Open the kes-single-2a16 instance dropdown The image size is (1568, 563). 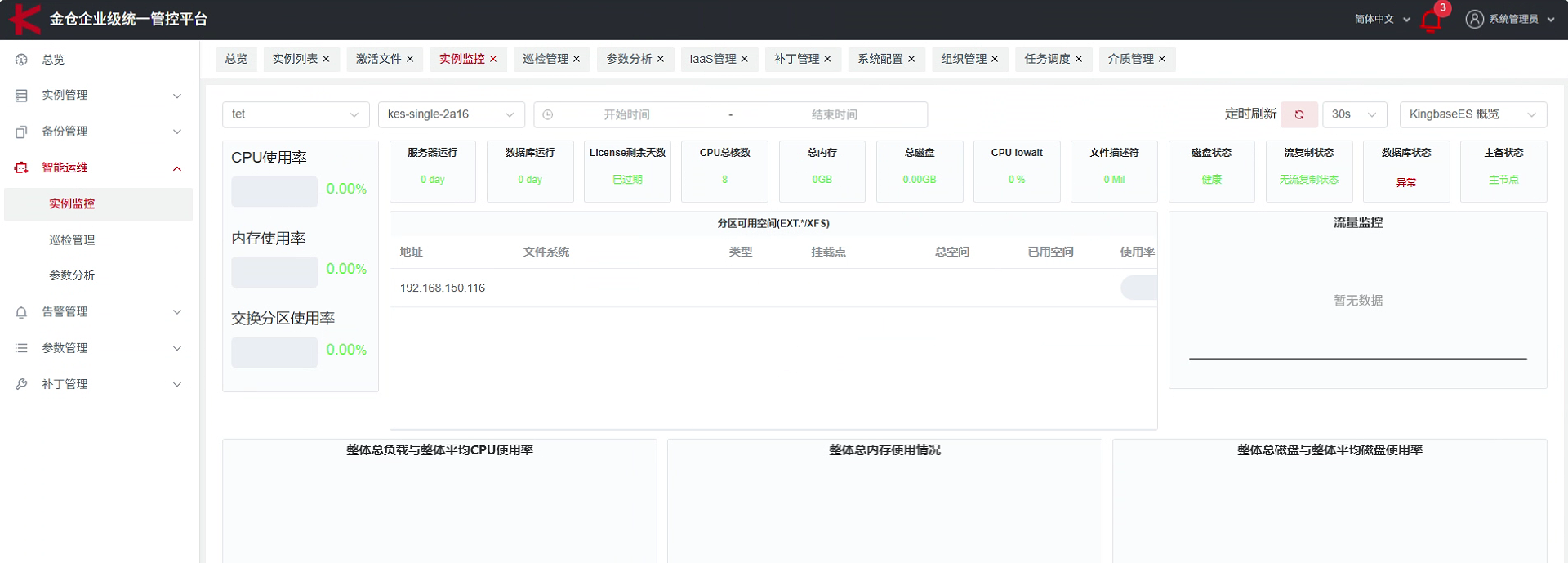[x=451, y=114]
